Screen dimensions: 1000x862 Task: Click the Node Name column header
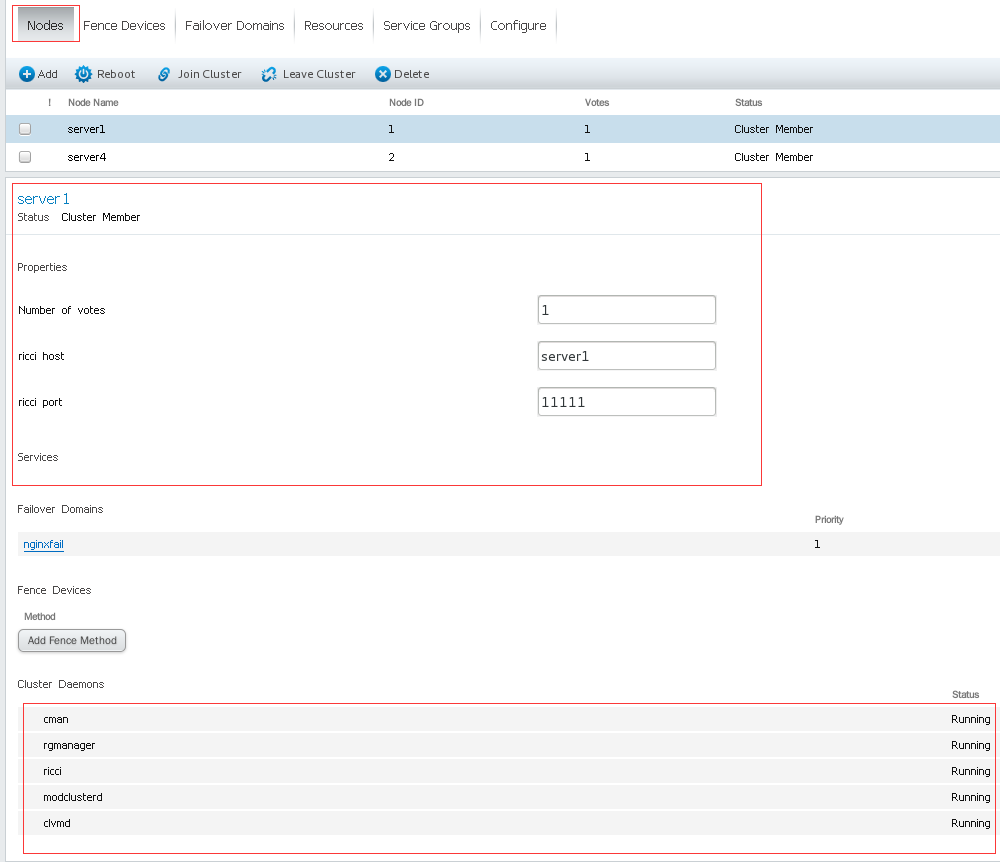click(x=93, y=103)
